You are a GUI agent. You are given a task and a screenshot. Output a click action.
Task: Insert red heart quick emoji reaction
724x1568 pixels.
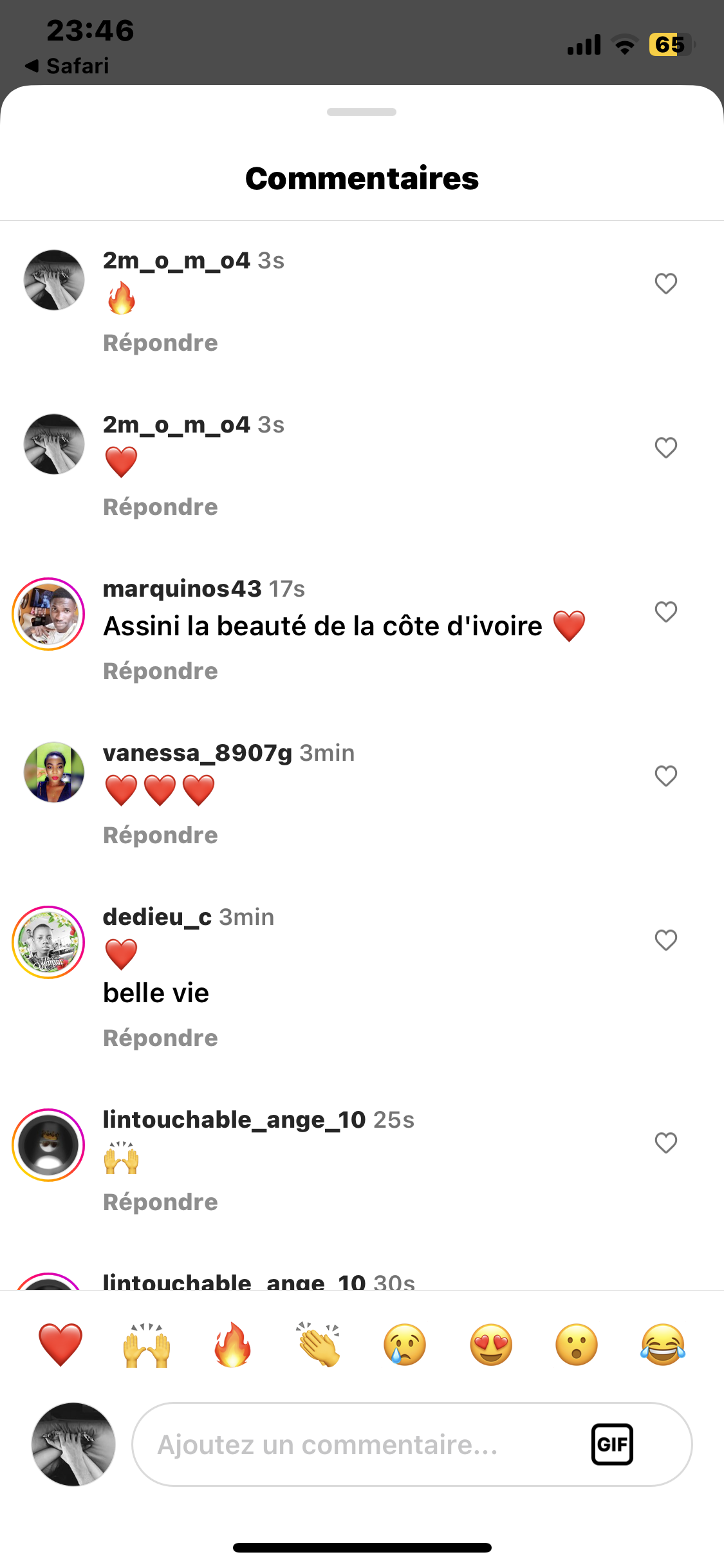[60, 1345]
